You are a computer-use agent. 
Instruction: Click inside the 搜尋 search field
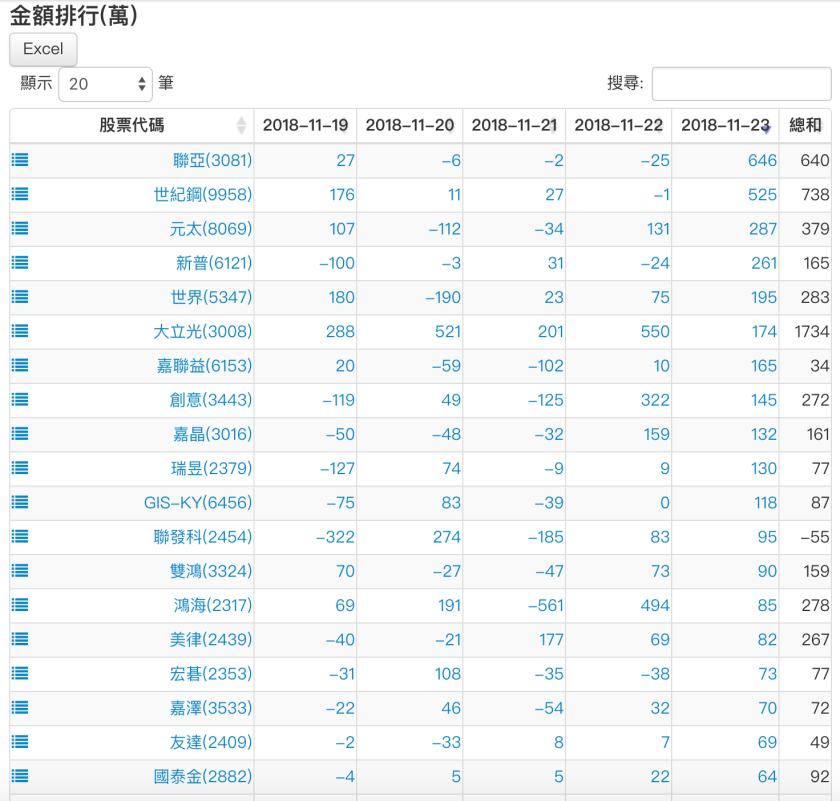(x=741, y=83)
